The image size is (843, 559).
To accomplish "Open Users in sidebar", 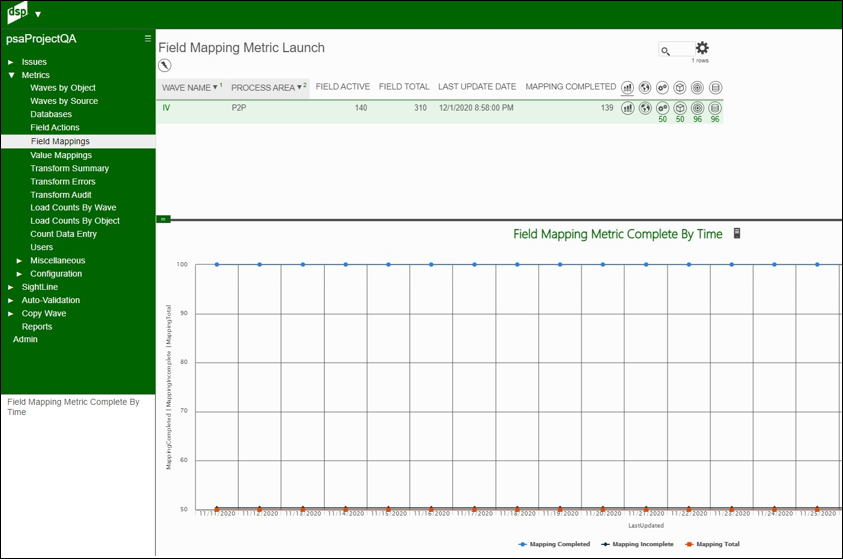I will tap(41, 247).
